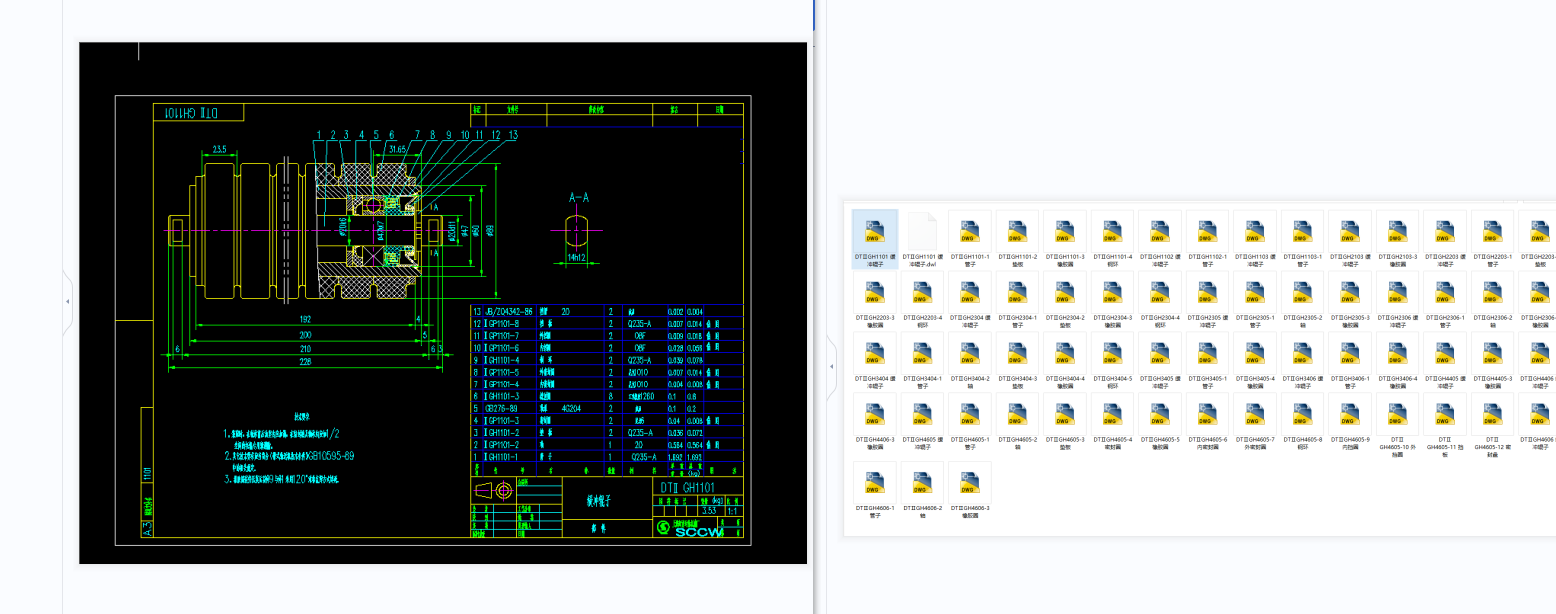The height and width of the screenshot is (614, 1556).
Task: Select the DTⅡGH3404 缓冲辊子 DWG file
Action: point(875,361)
